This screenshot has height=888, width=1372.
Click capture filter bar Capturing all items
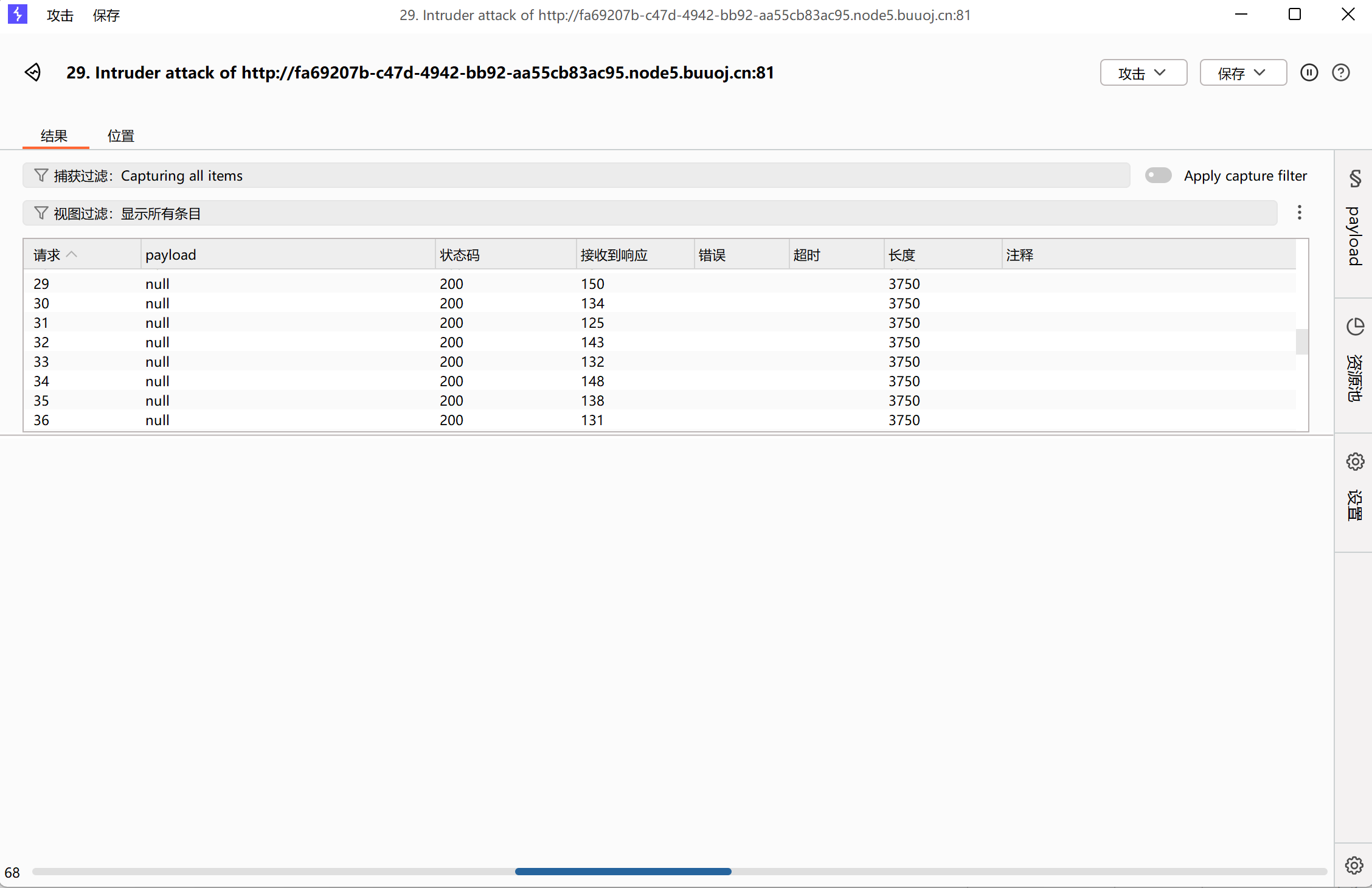pyautogui.click(x=575, y=175)
